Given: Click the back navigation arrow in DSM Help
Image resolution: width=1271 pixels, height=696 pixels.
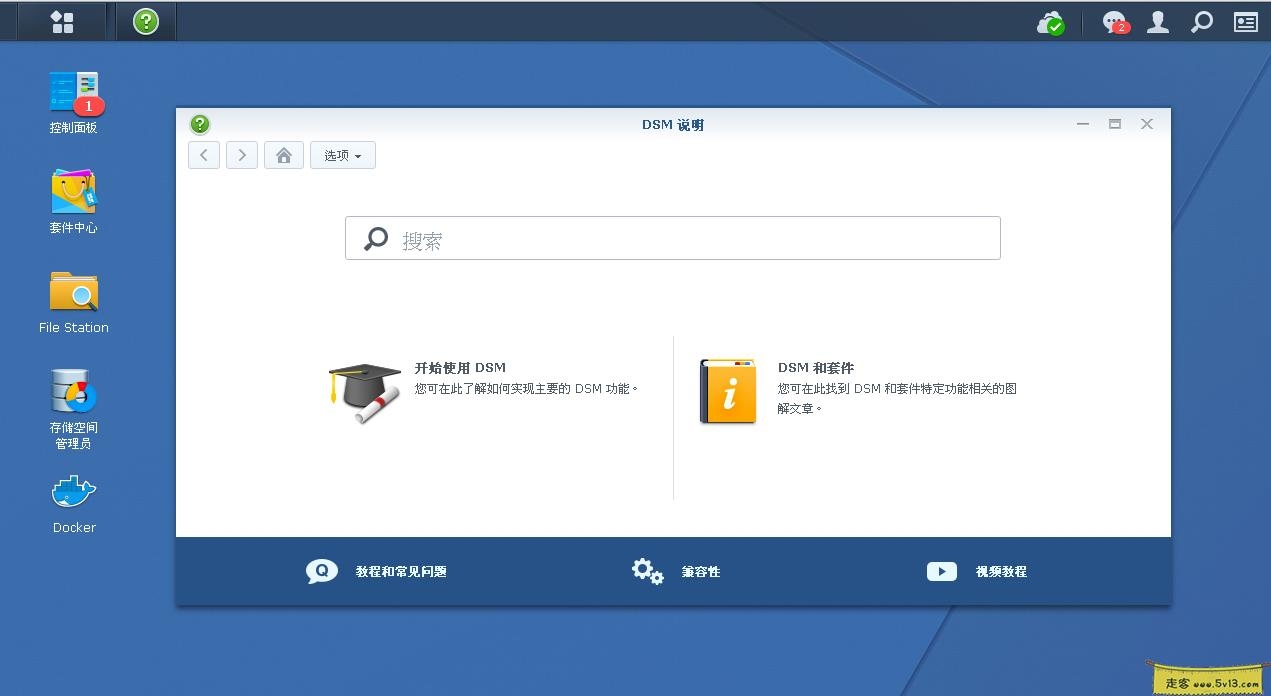Looking at the screenshot, I should pyautogui.click(x=203, y=155).
